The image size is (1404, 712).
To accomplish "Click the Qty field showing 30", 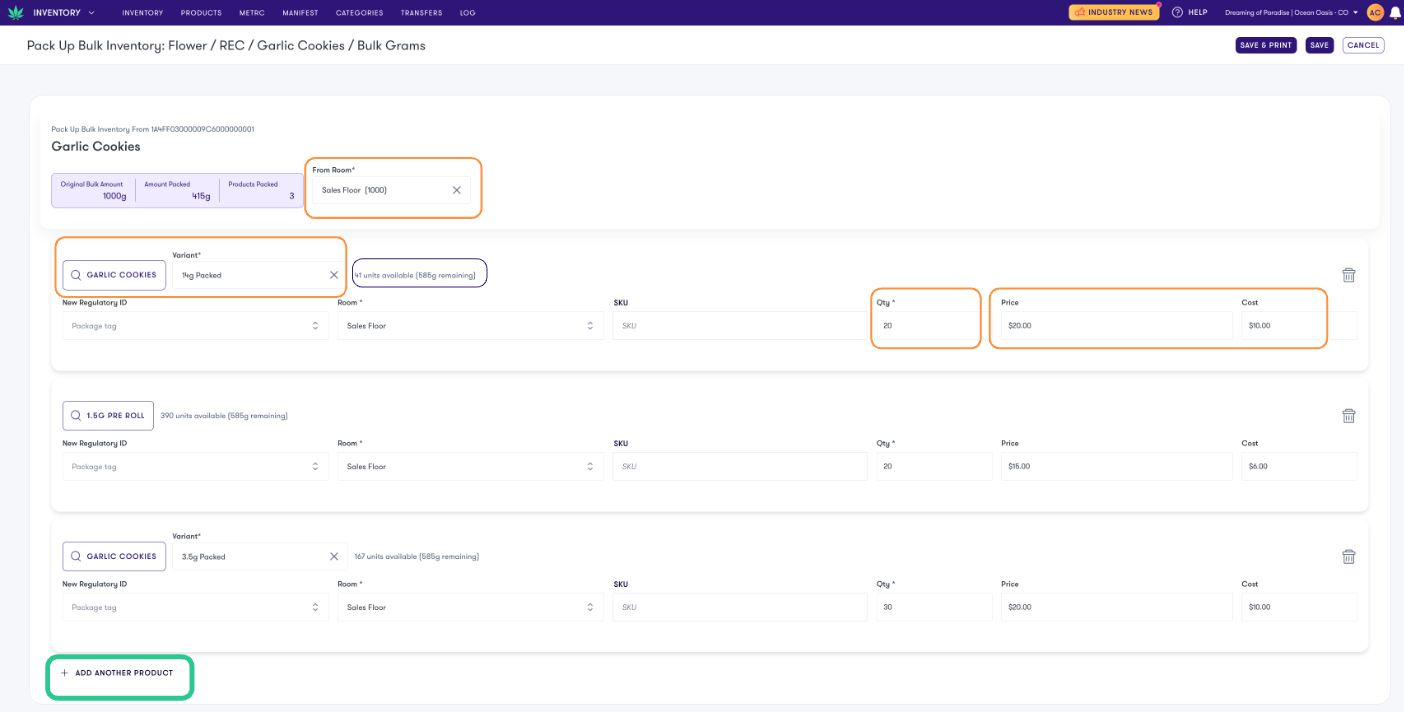I will pos(934,607).
